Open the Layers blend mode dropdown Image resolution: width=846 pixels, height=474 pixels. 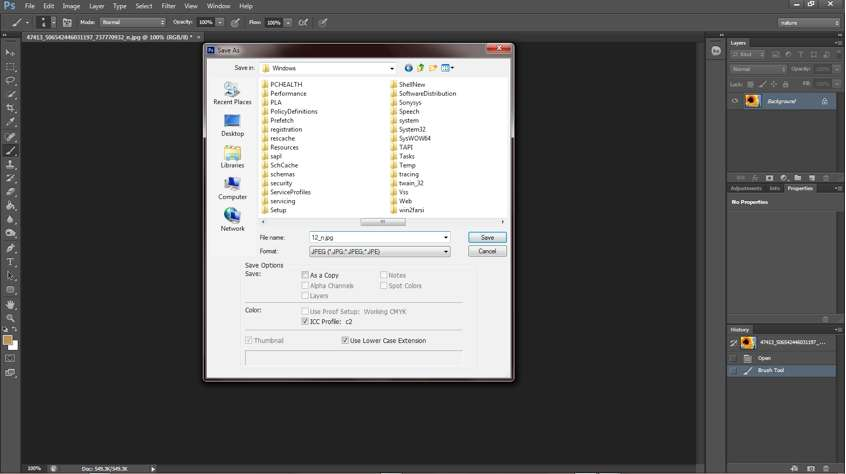[758, 69]
